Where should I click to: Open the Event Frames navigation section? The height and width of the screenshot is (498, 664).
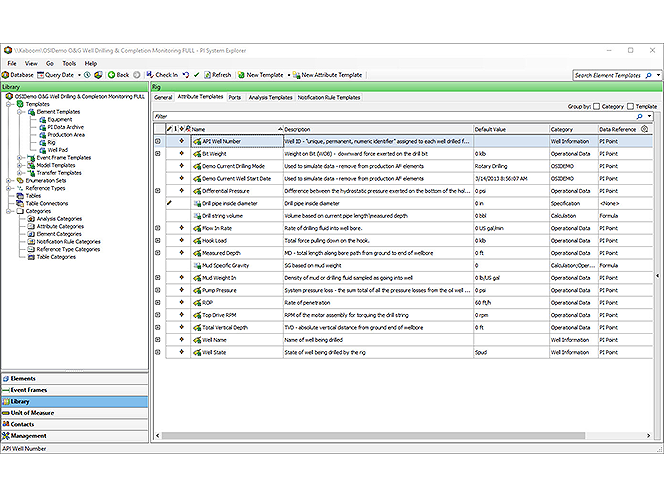[x=29, y=390]
